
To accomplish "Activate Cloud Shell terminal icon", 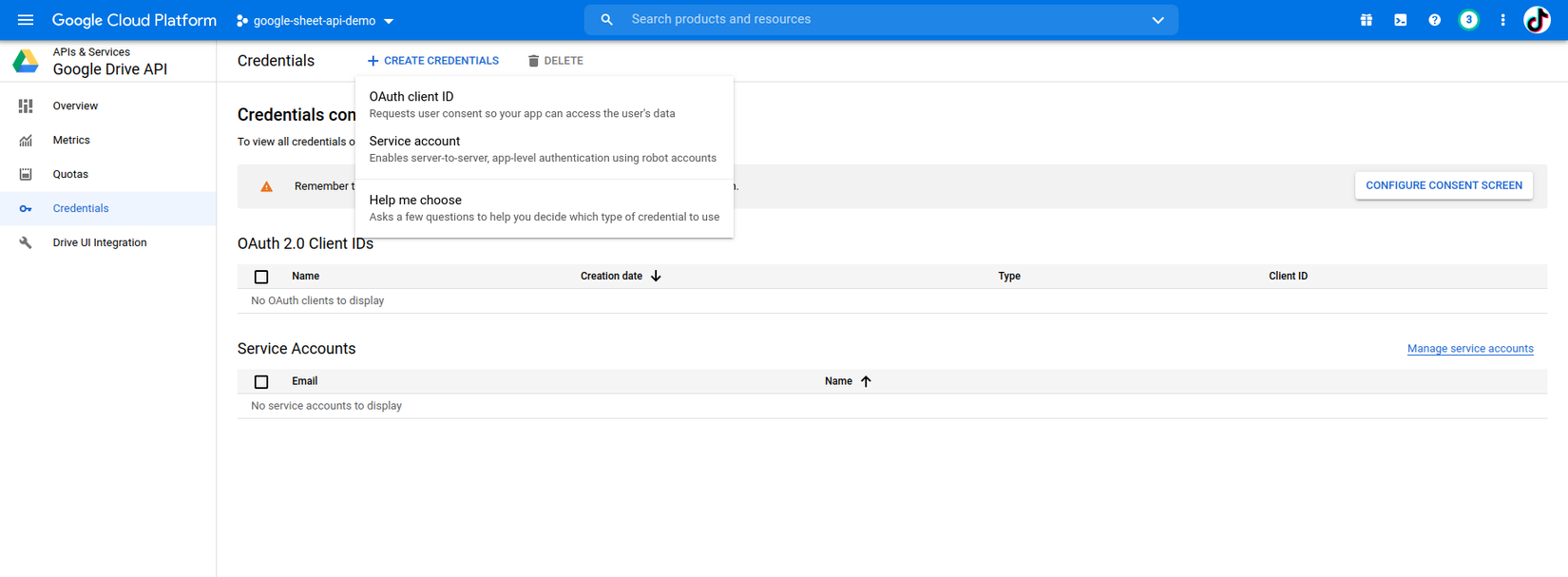I will point(1400,20).
